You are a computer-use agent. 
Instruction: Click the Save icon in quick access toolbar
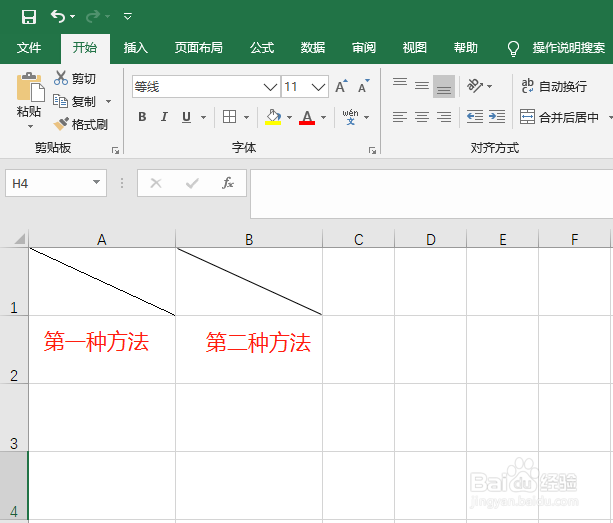[29, 17]
